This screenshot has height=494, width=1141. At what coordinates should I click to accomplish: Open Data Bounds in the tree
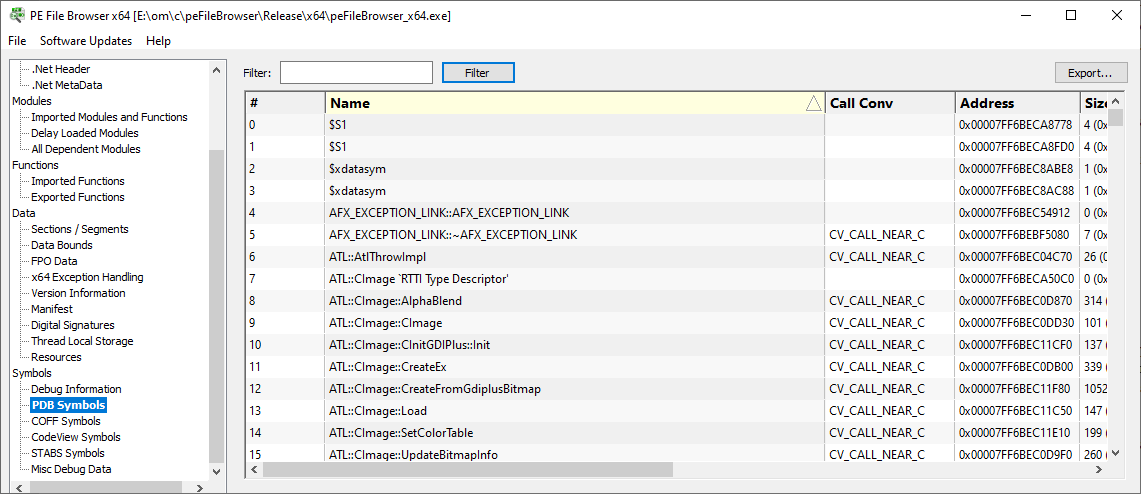point(62,245)
